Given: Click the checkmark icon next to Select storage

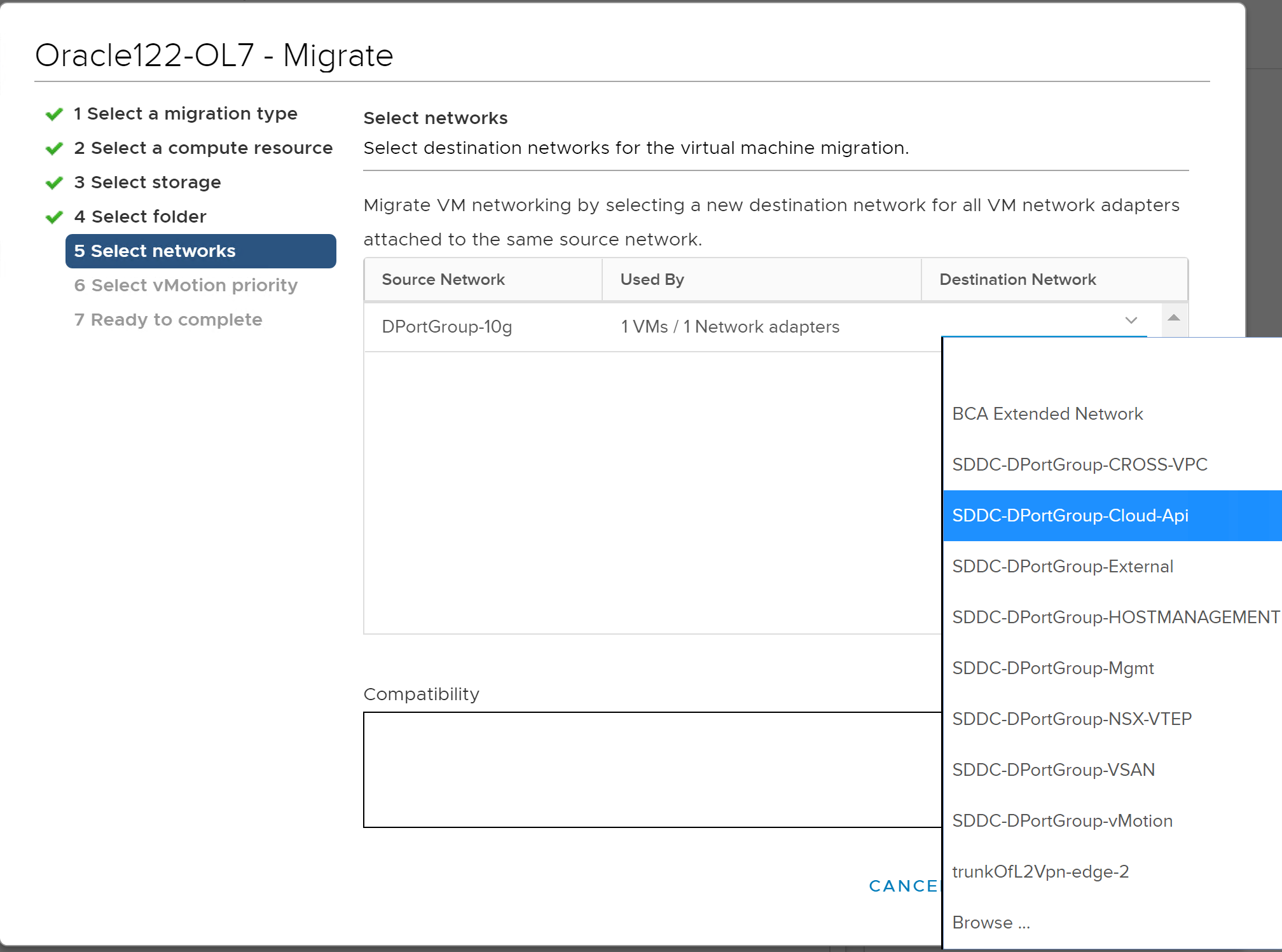Looking at the screenshot, I should tap(55, 183).
